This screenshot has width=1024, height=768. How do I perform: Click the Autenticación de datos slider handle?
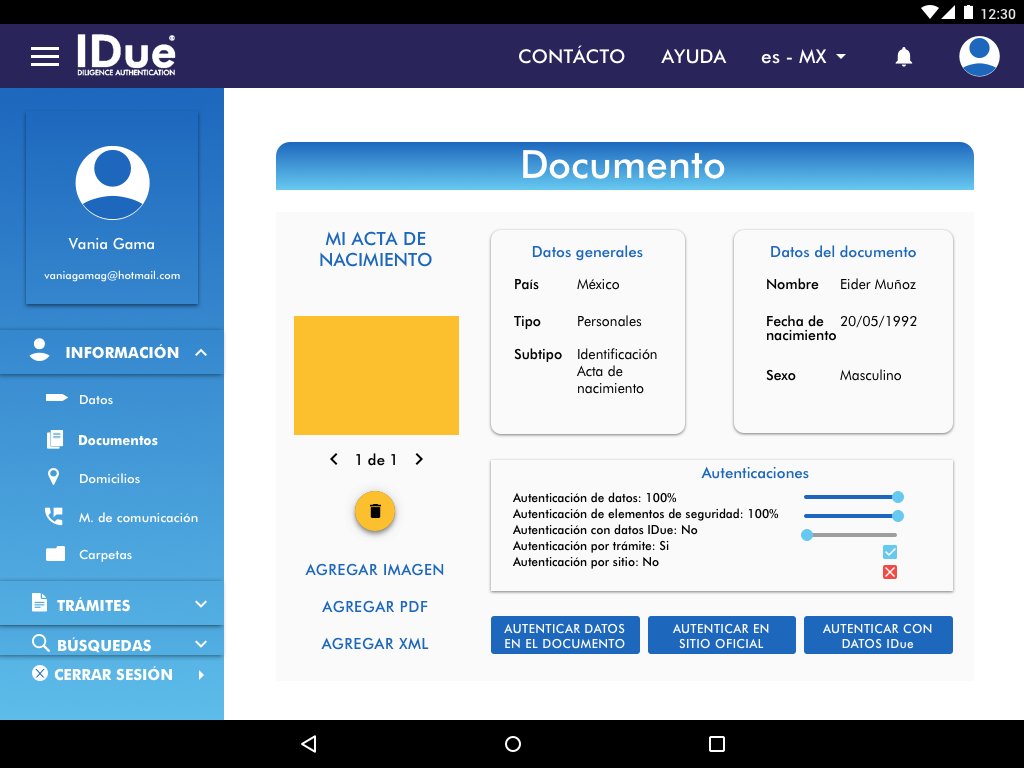click(x=898, y=497)
